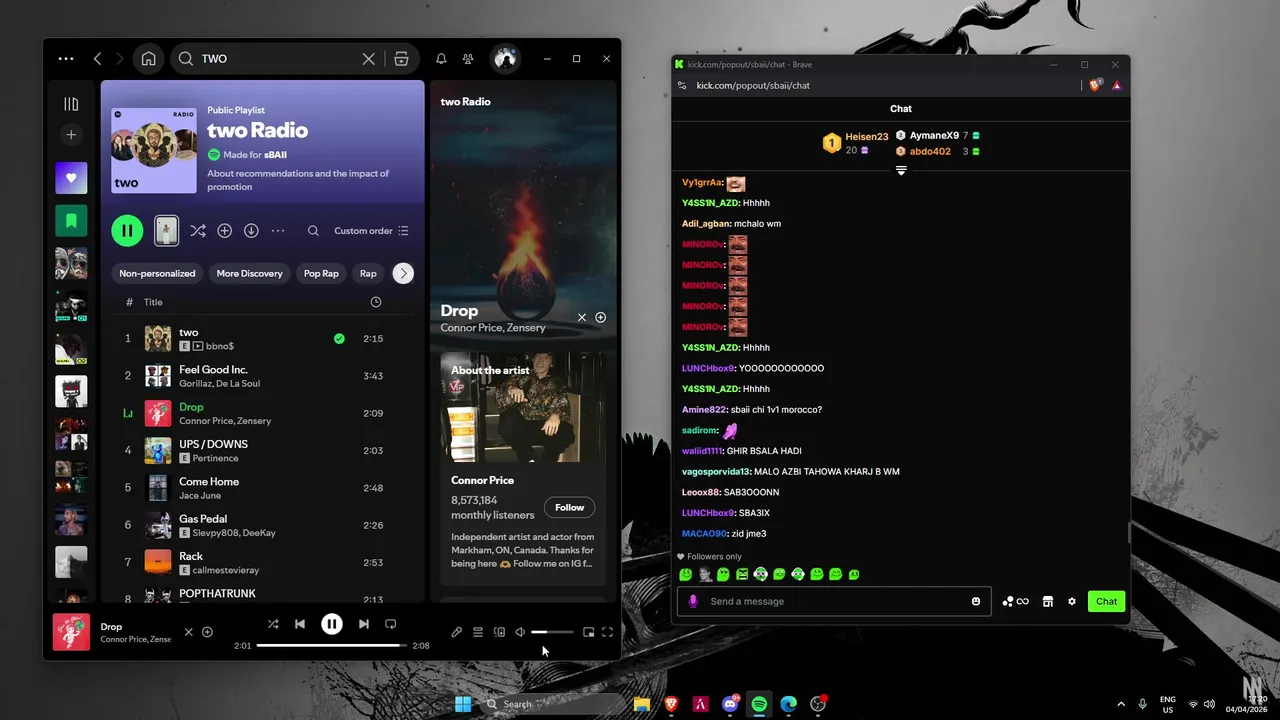The width and height of the screenshot is (1280, 720).
Task: Click Send a message field in Kick chat
Action: coord(835,601)
